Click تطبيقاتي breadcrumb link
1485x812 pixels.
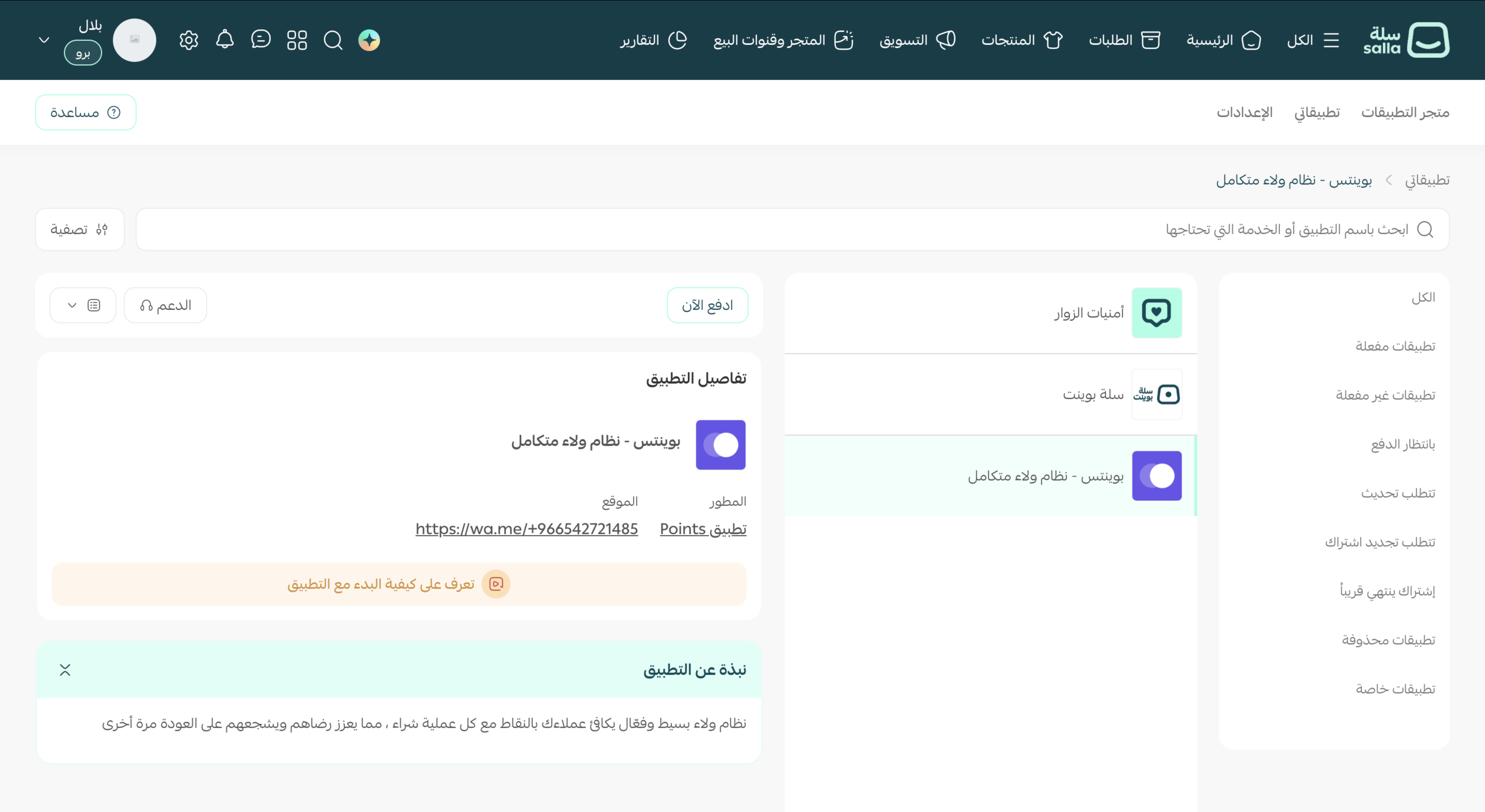click(1427, 180)
